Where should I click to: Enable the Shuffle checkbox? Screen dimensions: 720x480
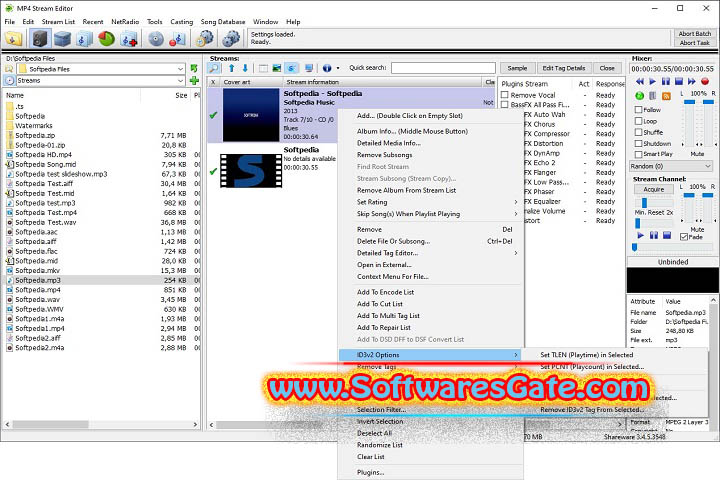[x=638, y=132]
